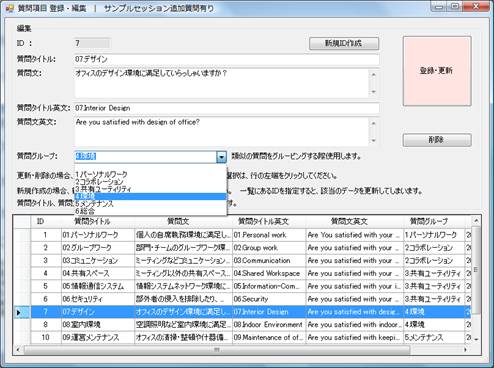Click grid vertical scrollbar down arrow
The height and width of the screenshot is (368, 494).
pos(476,339)
